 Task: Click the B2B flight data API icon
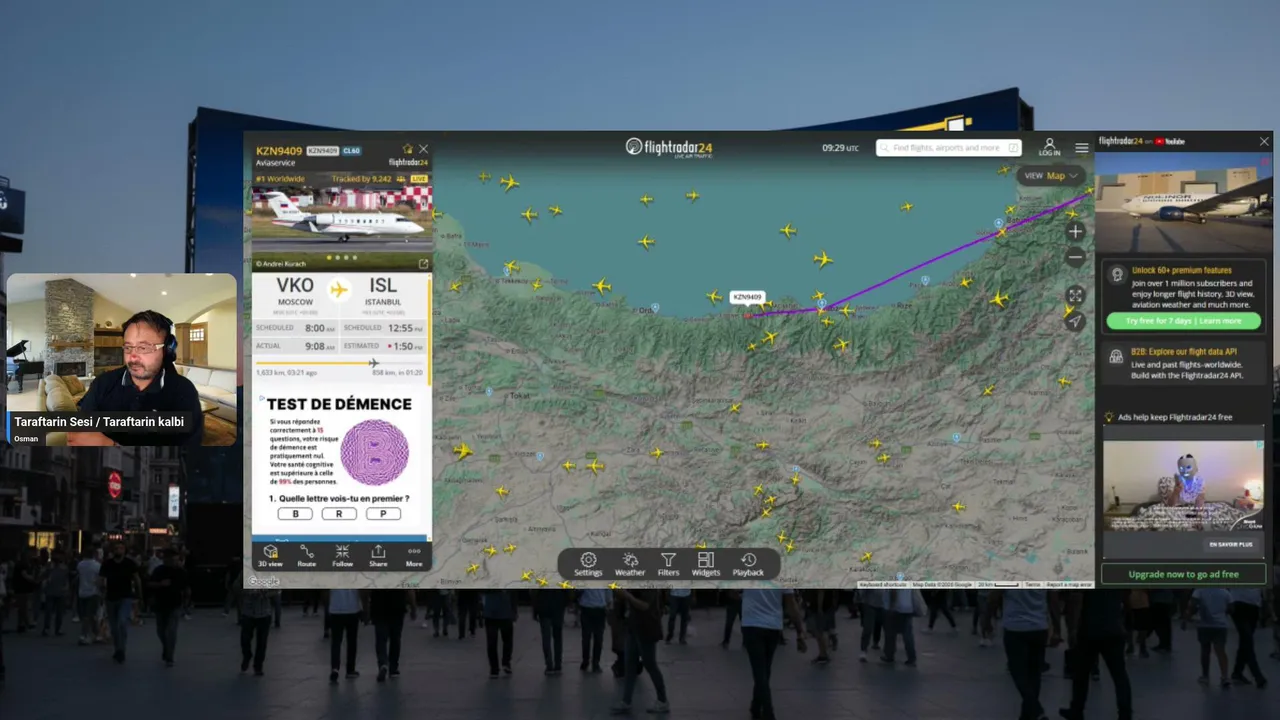pyautogui.click(x=1115, y=356)
